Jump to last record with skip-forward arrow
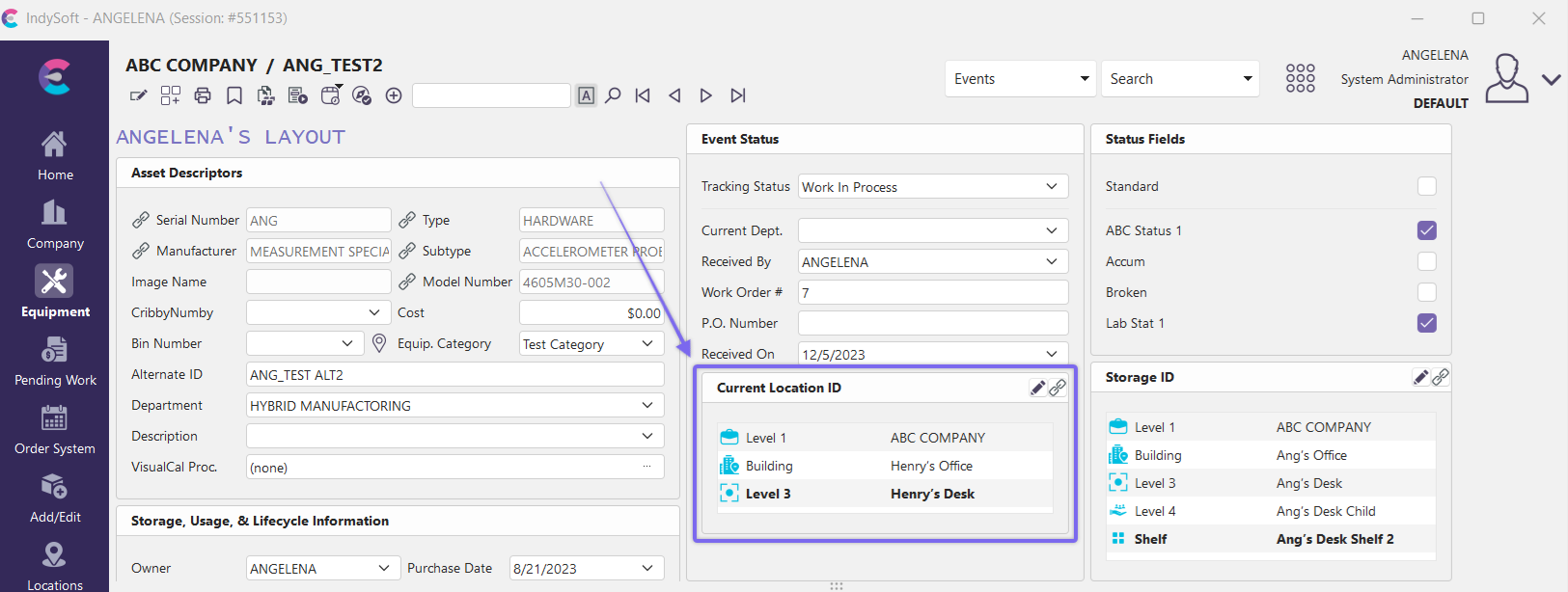 point(738,95)
